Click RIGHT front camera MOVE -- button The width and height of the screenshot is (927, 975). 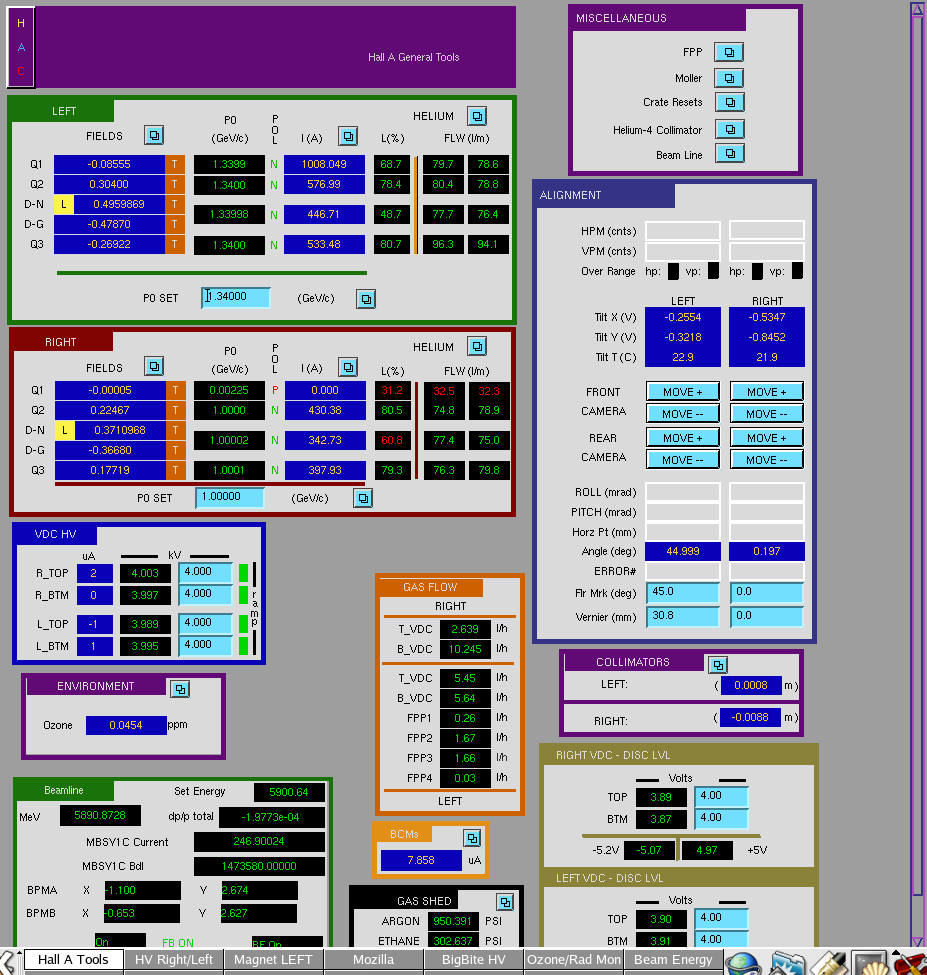pyautogui.click(x=767, y=414)
